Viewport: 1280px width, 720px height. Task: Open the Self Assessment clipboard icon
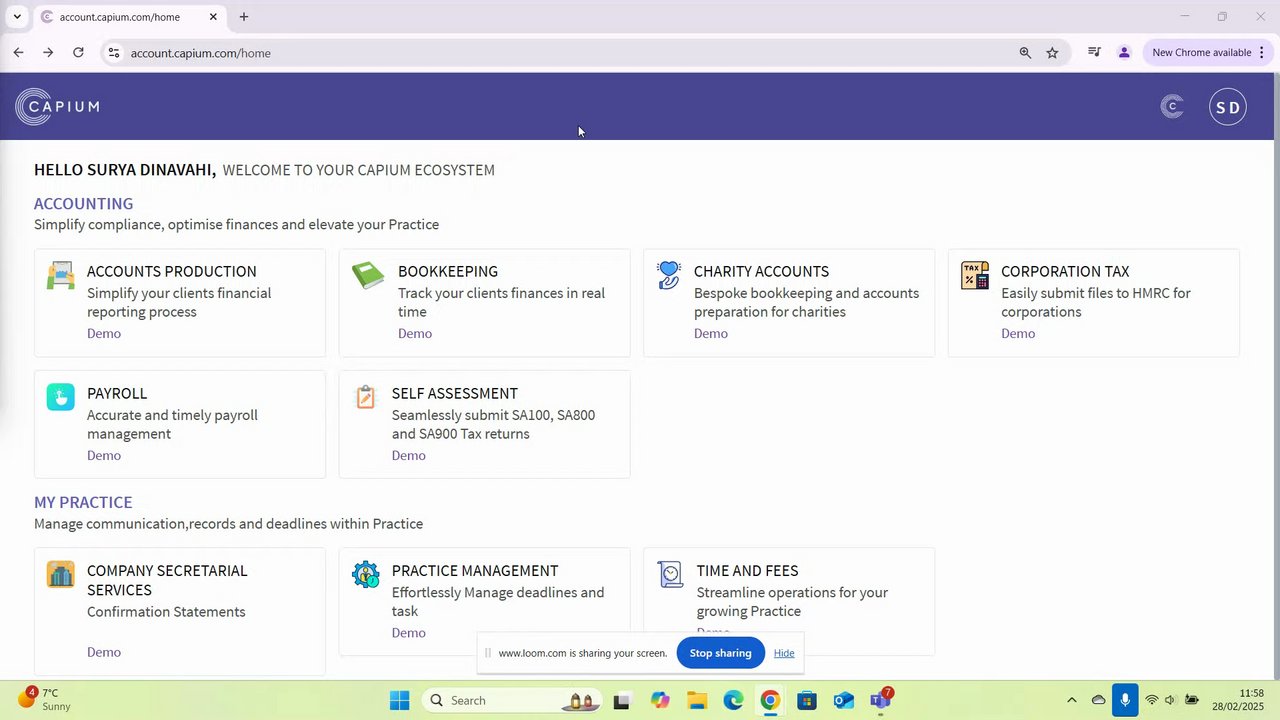[365, 397]
